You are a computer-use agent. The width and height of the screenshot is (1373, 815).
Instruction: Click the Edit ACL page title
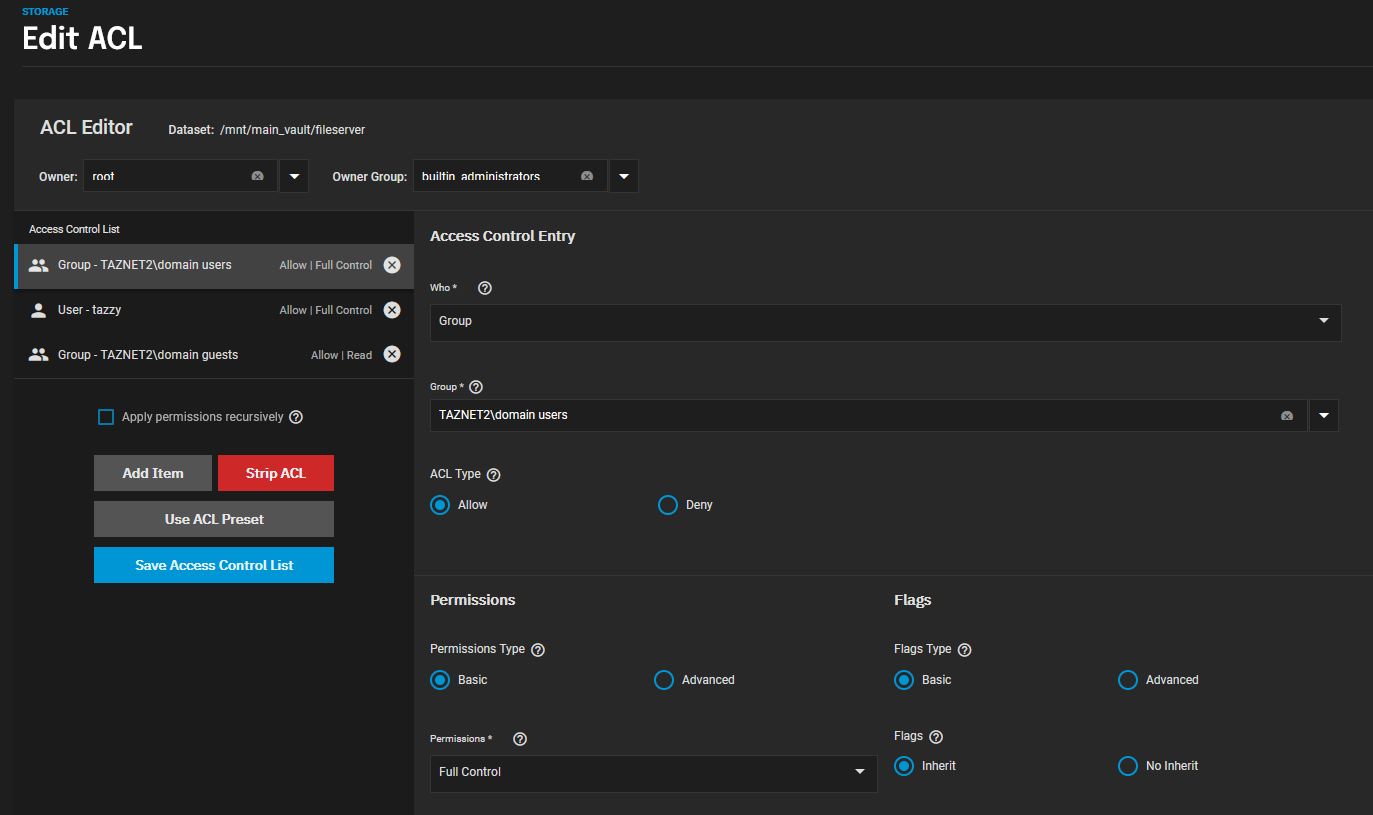82,39
